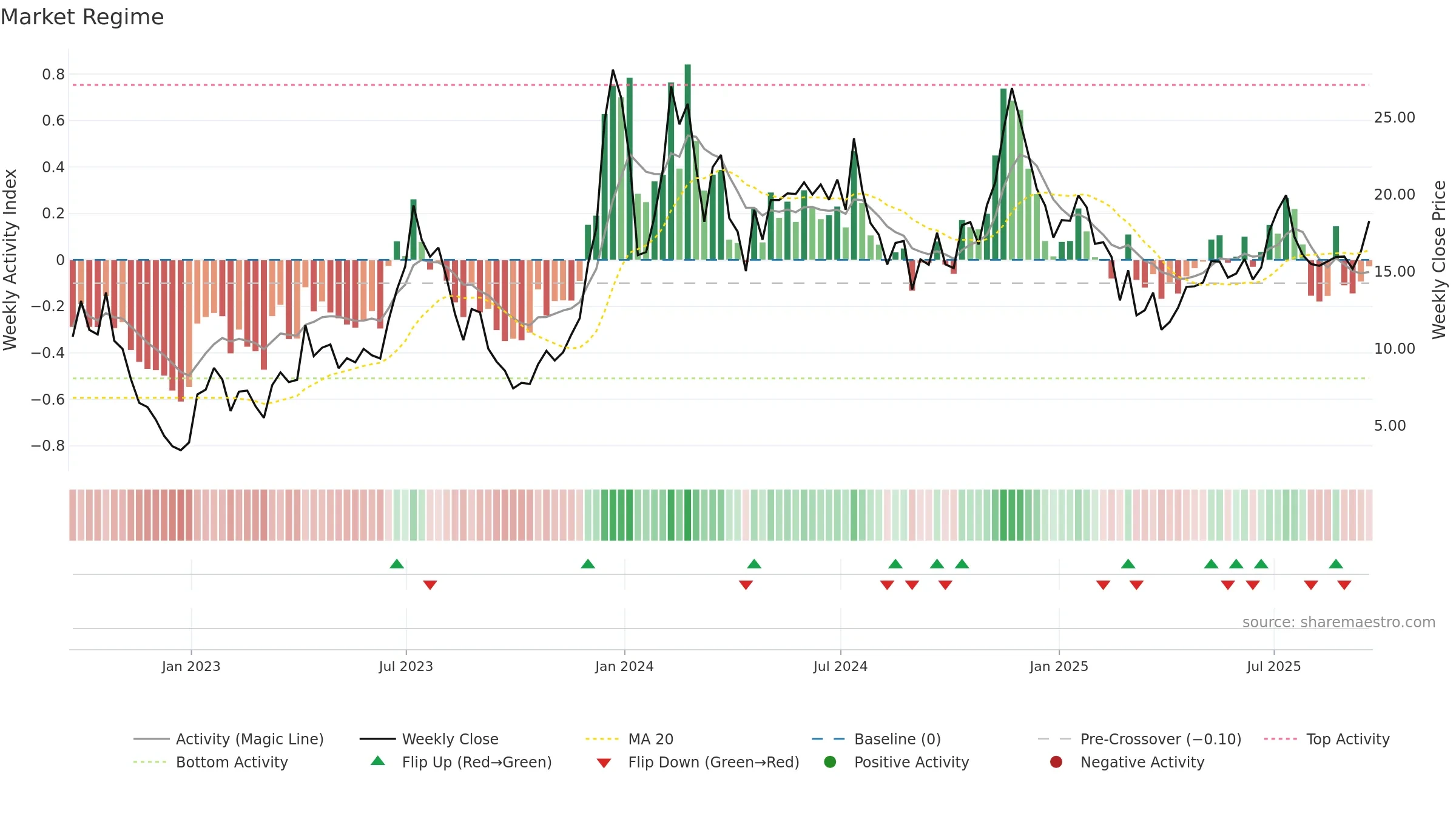Click the 0.8 activity index tick label
This screenshot has width=1456, height=819.
(x=53, y=75)
